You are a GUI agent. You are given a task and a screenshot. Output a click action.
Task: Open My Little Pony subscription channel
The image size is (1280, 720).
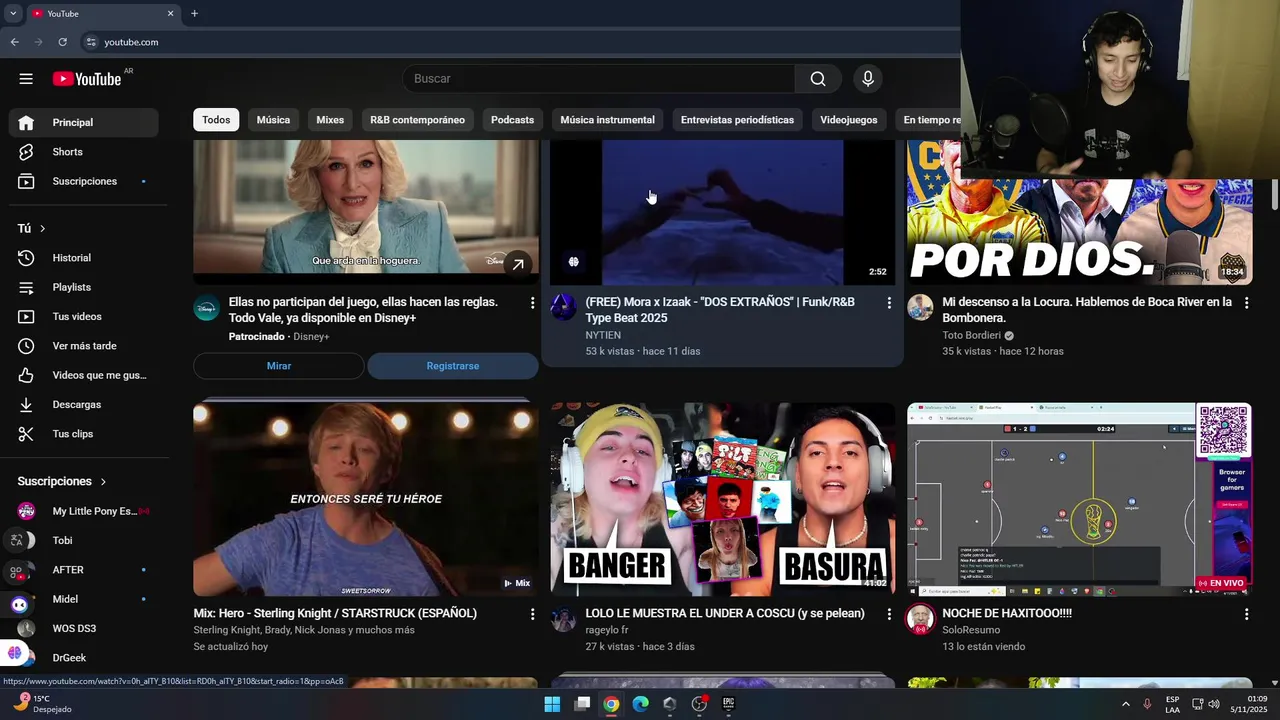click(84, 511)
